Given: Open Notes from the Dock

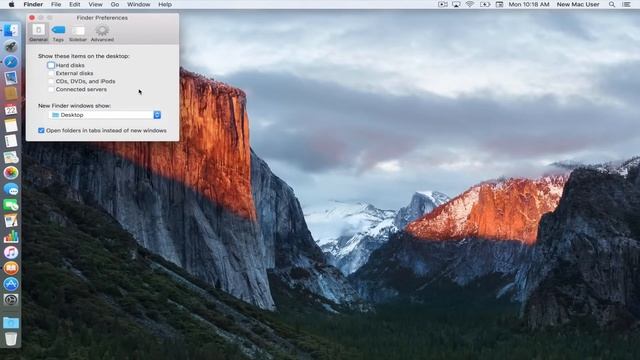Looking at the screenshot, I should click(11, 125).
